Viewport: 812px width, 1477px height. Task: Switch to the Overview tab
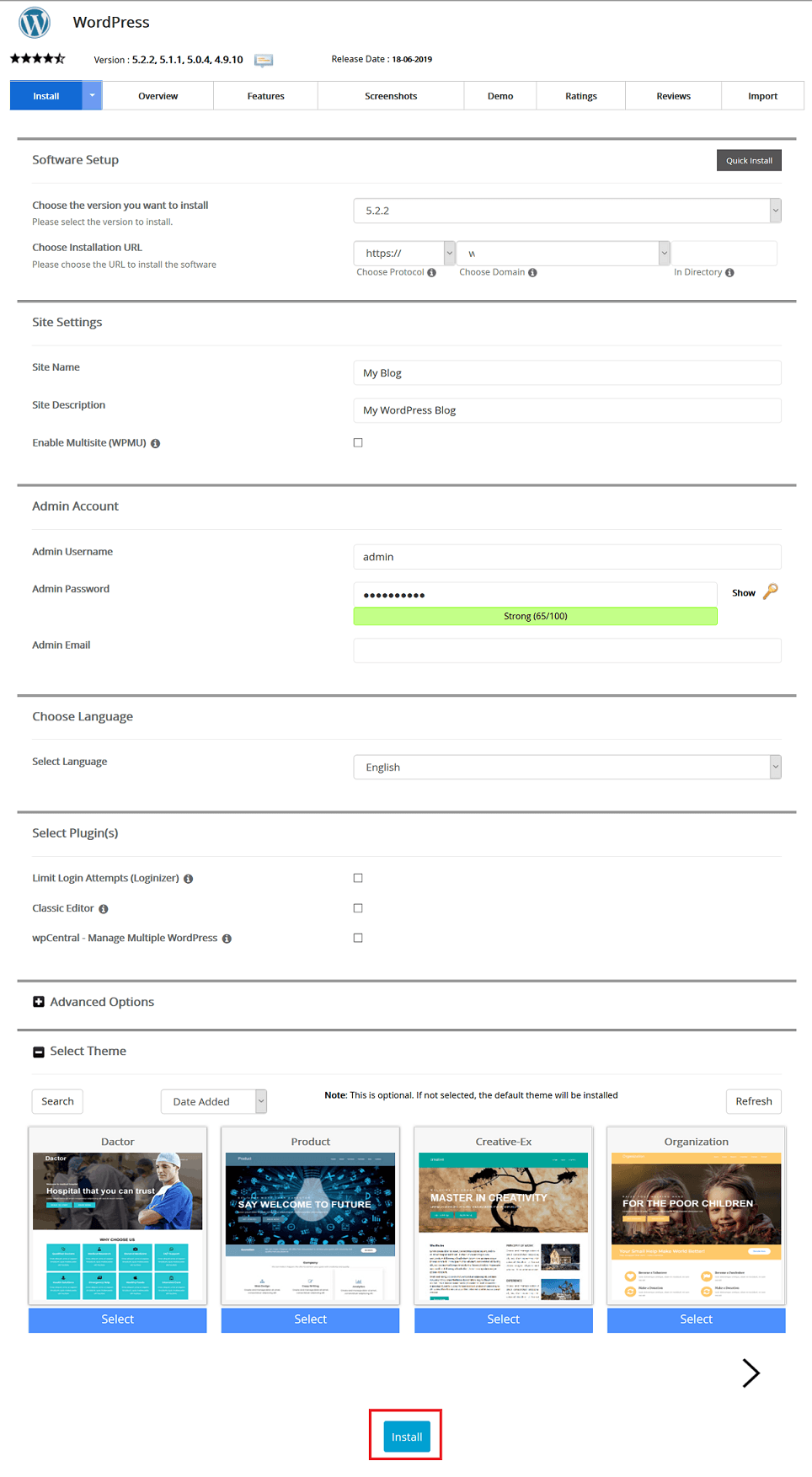(158, 96)
